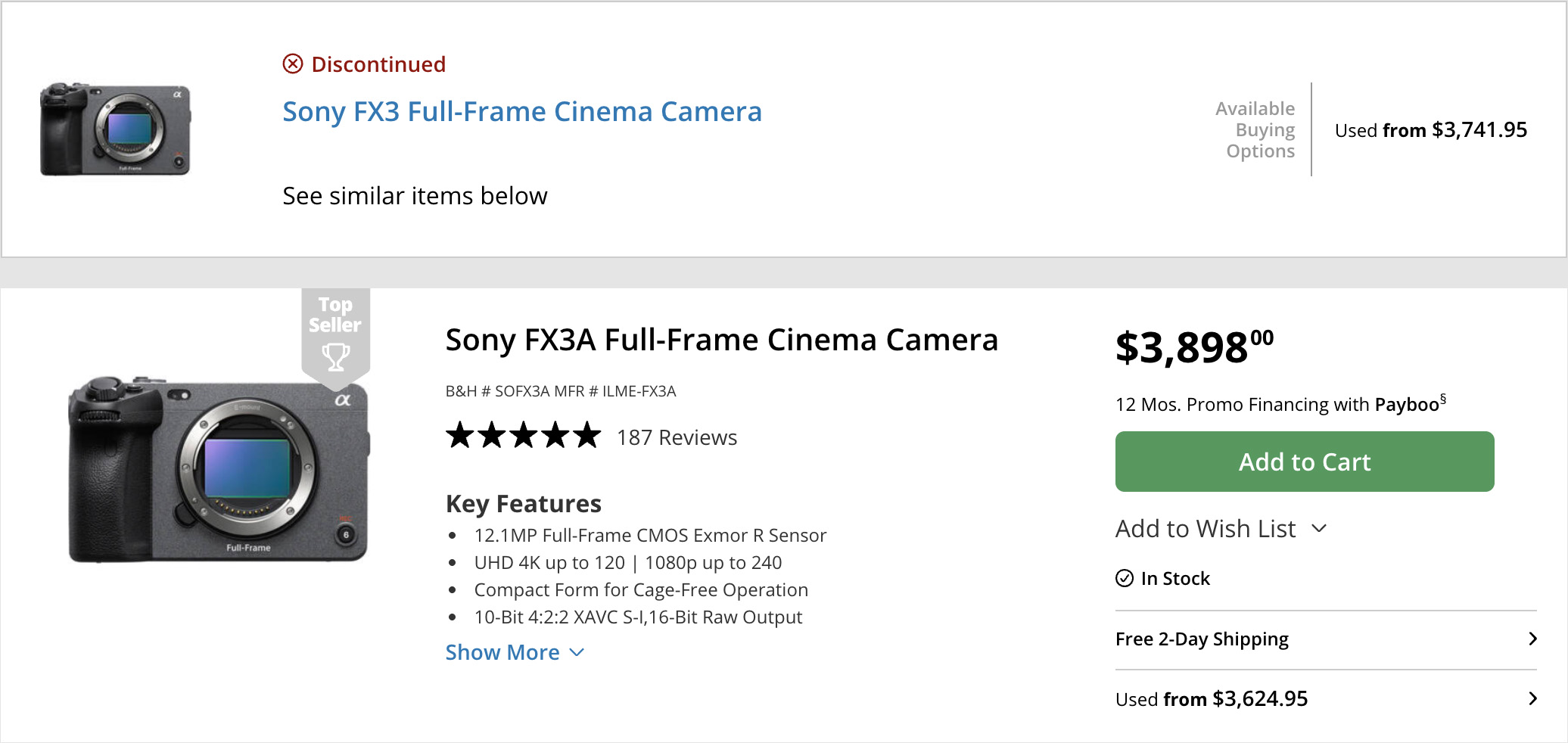
Task: Open Sony FX3 Full-Frame Cinema Camera link
Action: click(521, 112)
